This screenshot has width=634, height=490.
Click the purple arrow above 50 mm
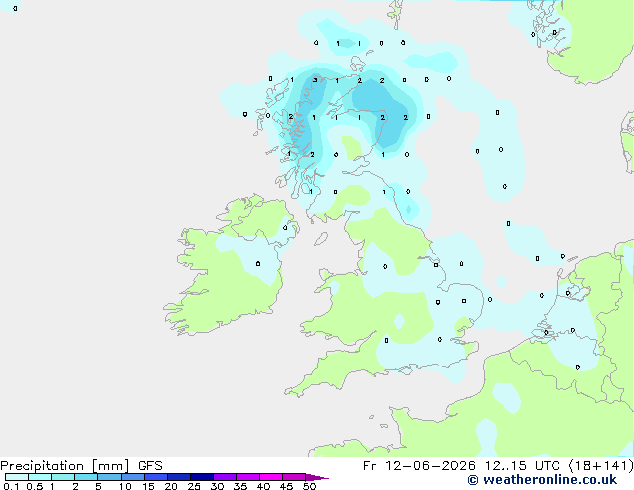(317, 477)
